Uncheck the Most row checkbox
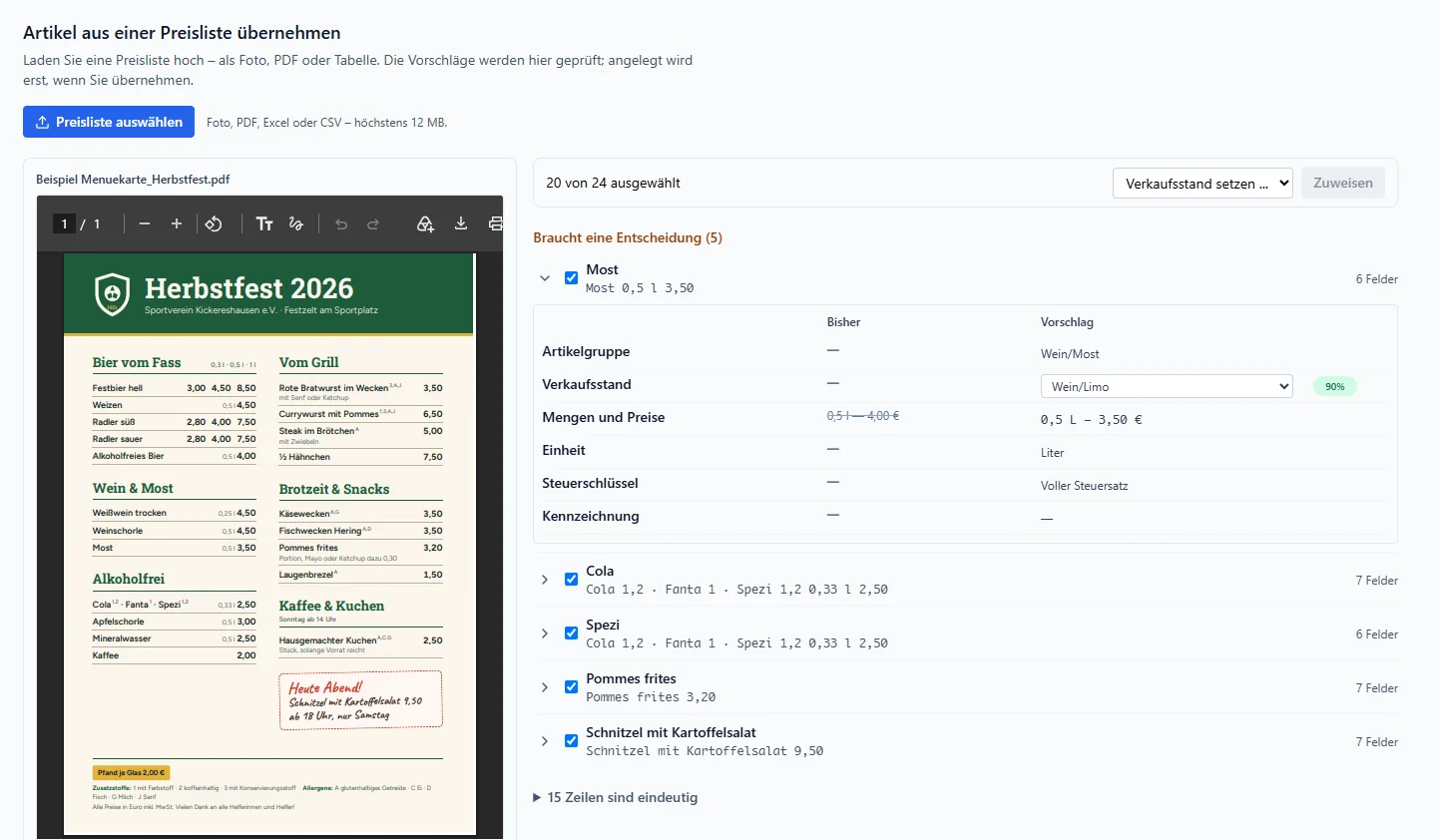1440x840 pixels. click(571, 278)
